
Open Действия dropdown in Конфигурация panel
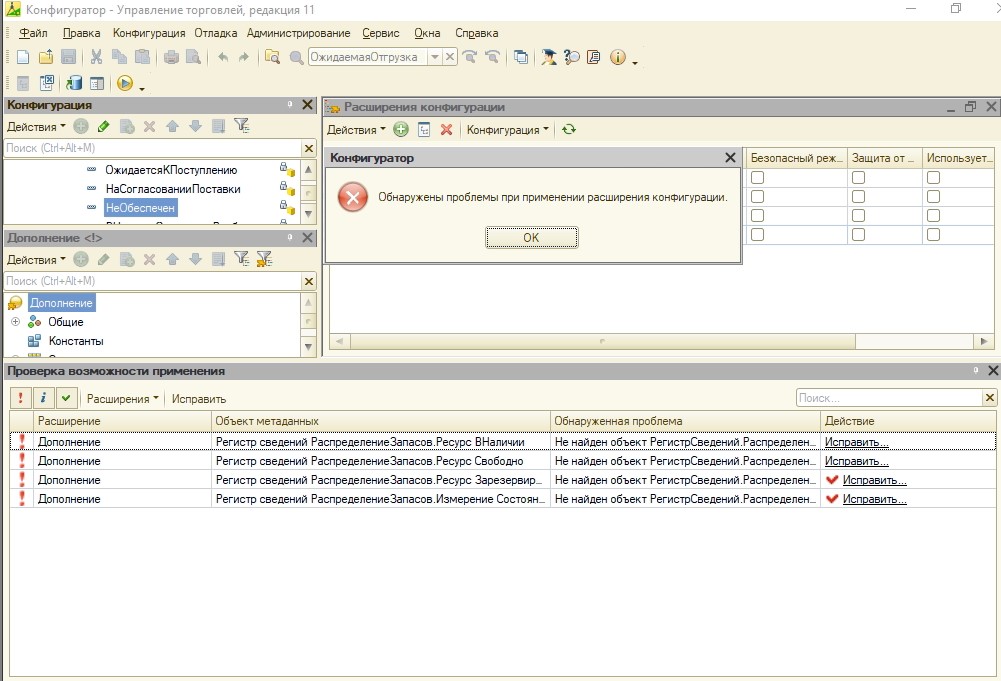[36, 126]
